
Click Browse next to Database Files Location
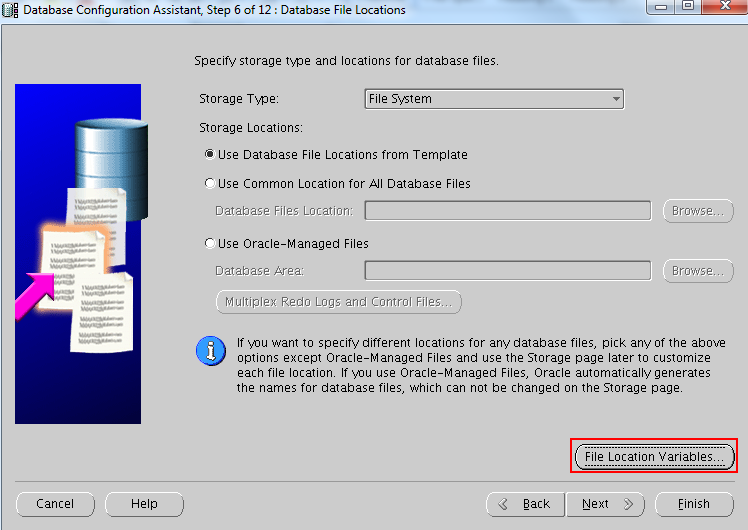[698, 210]
